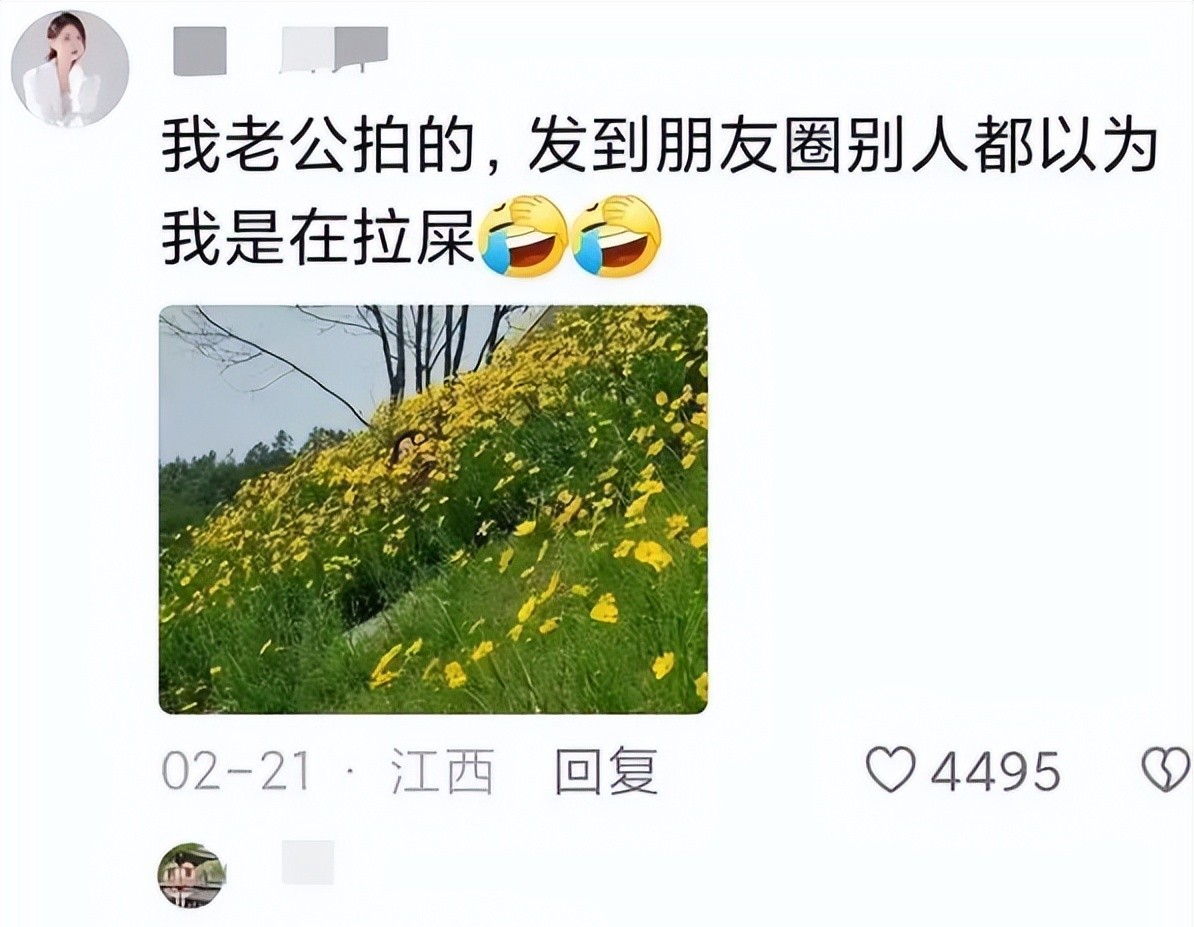The height and width of the screenshot is (927, 1194).
Task: Like the comment with the heart icon
Action: 891,769
